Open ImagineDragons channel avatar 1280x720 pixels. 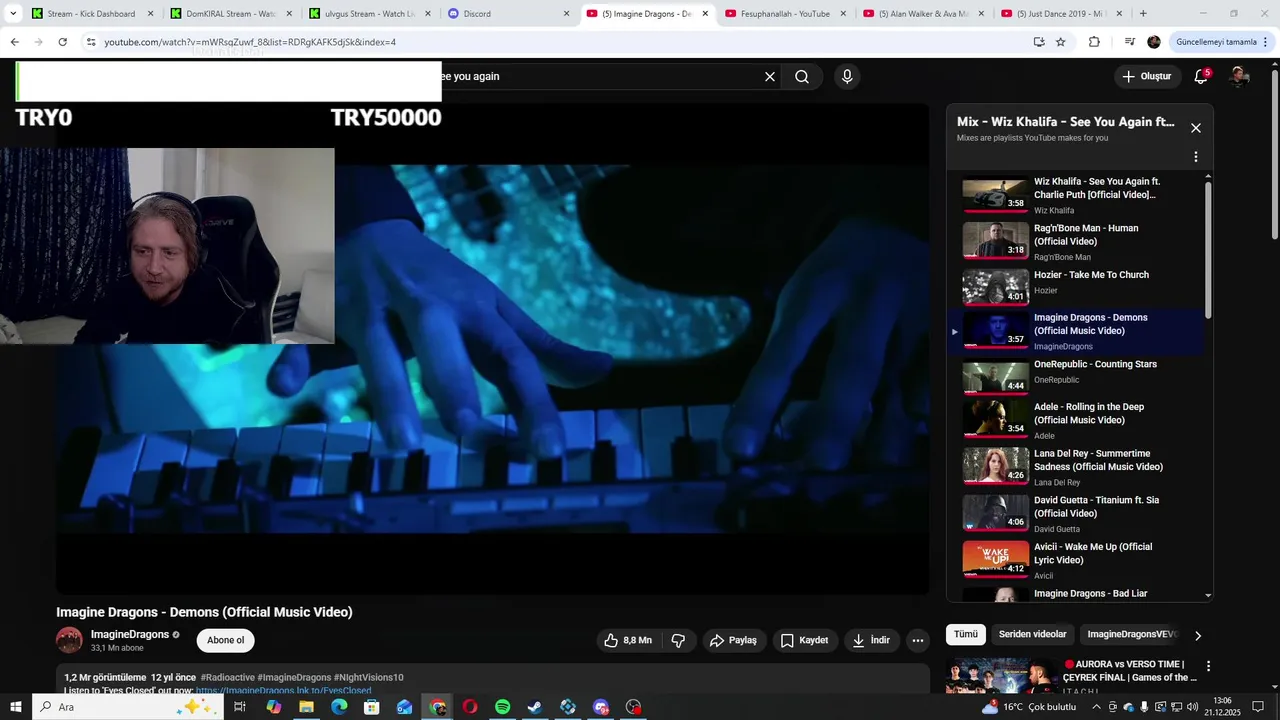[69, 640]
